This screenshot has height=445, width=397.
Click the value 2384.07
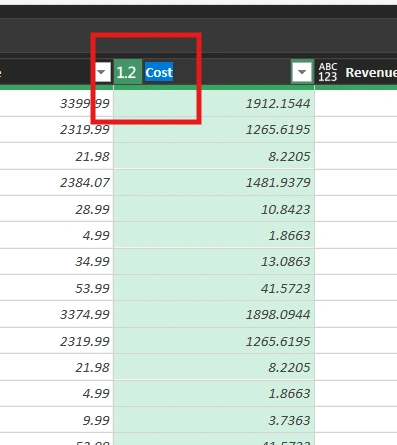coord(56,182)
